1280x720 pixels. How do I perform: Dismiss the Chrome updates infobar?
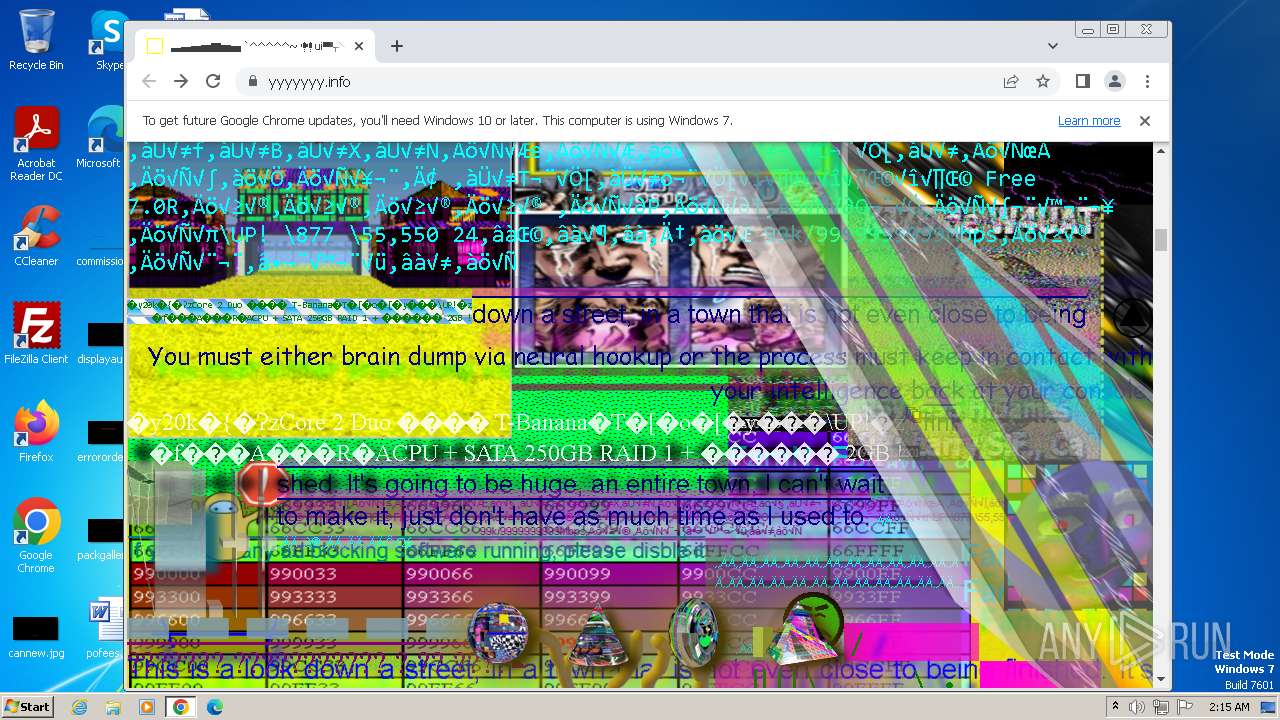tap(1145, 121)
